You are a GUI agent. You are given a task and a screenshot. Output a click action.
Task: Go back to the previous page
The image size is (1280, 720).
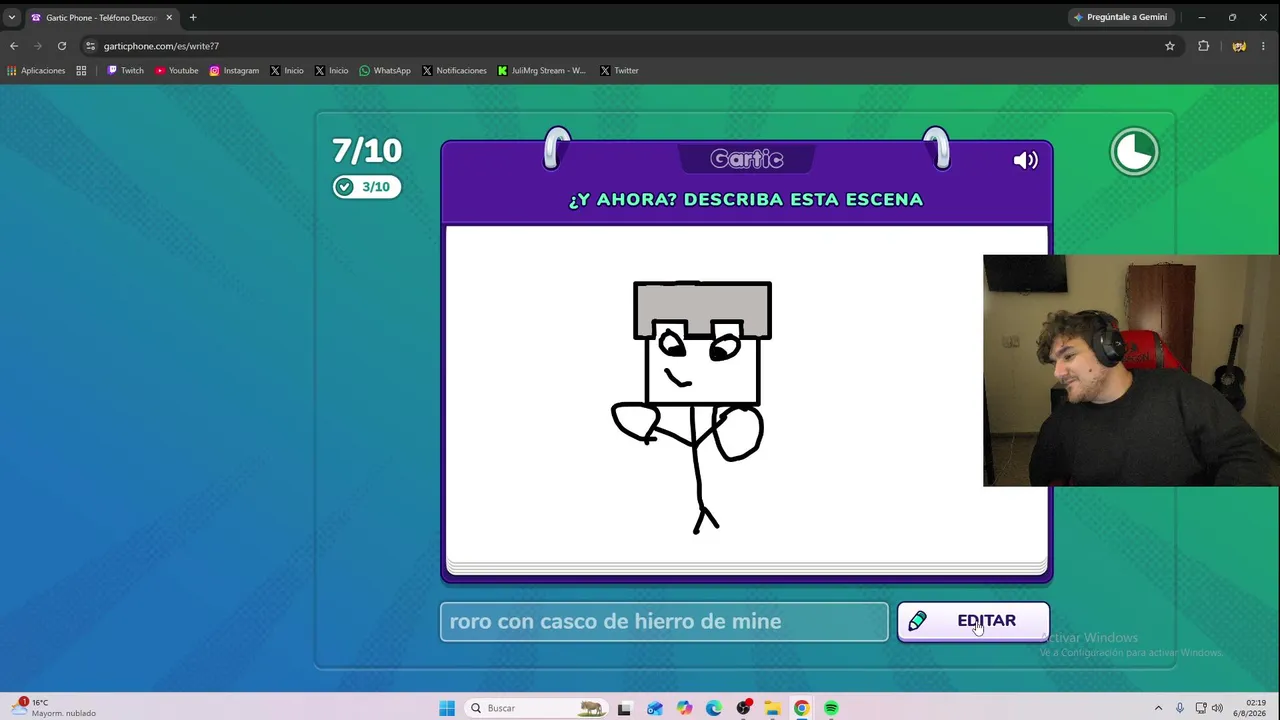[14, 46]
